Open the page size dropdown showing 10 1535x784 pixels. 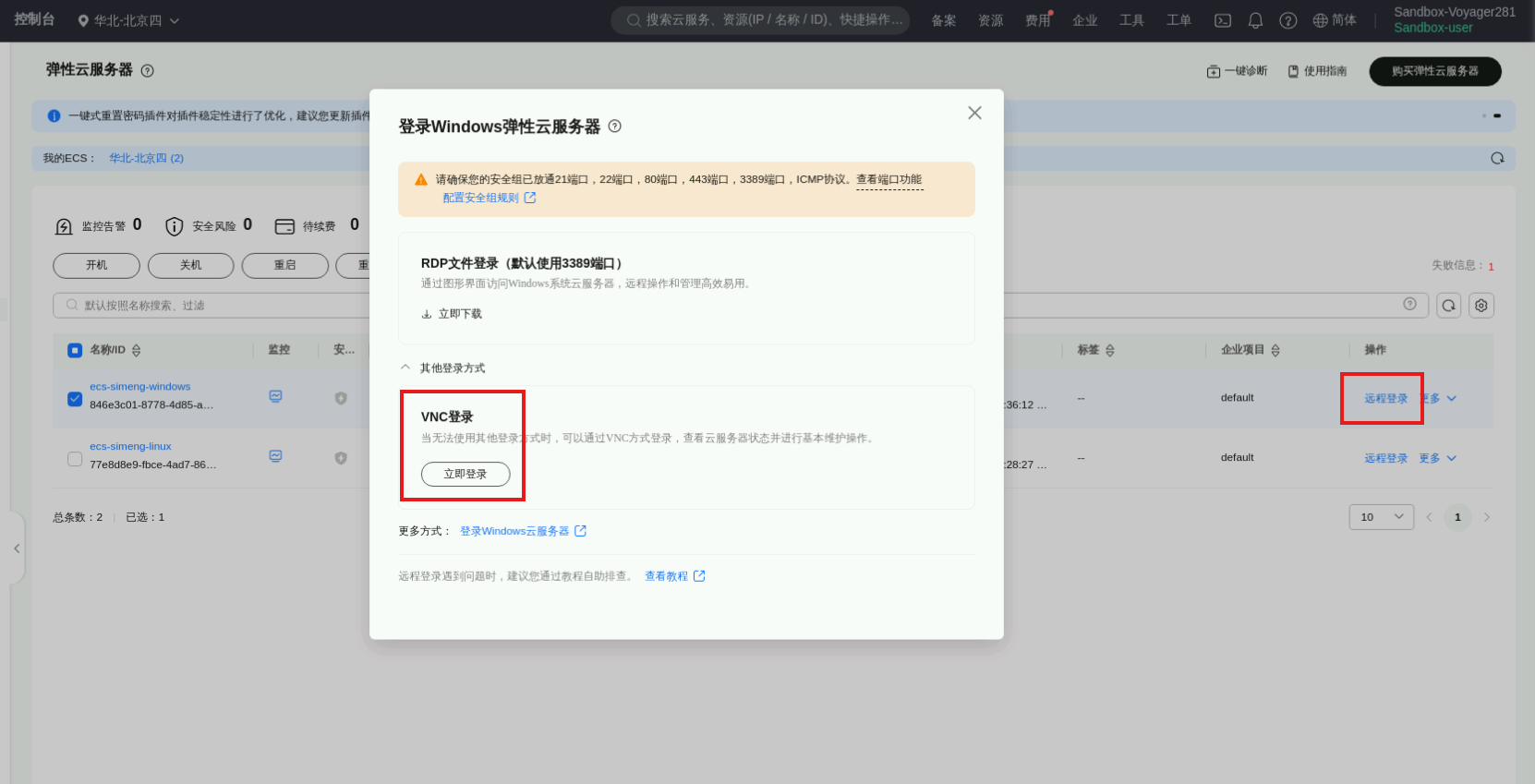click(1382, 517)
